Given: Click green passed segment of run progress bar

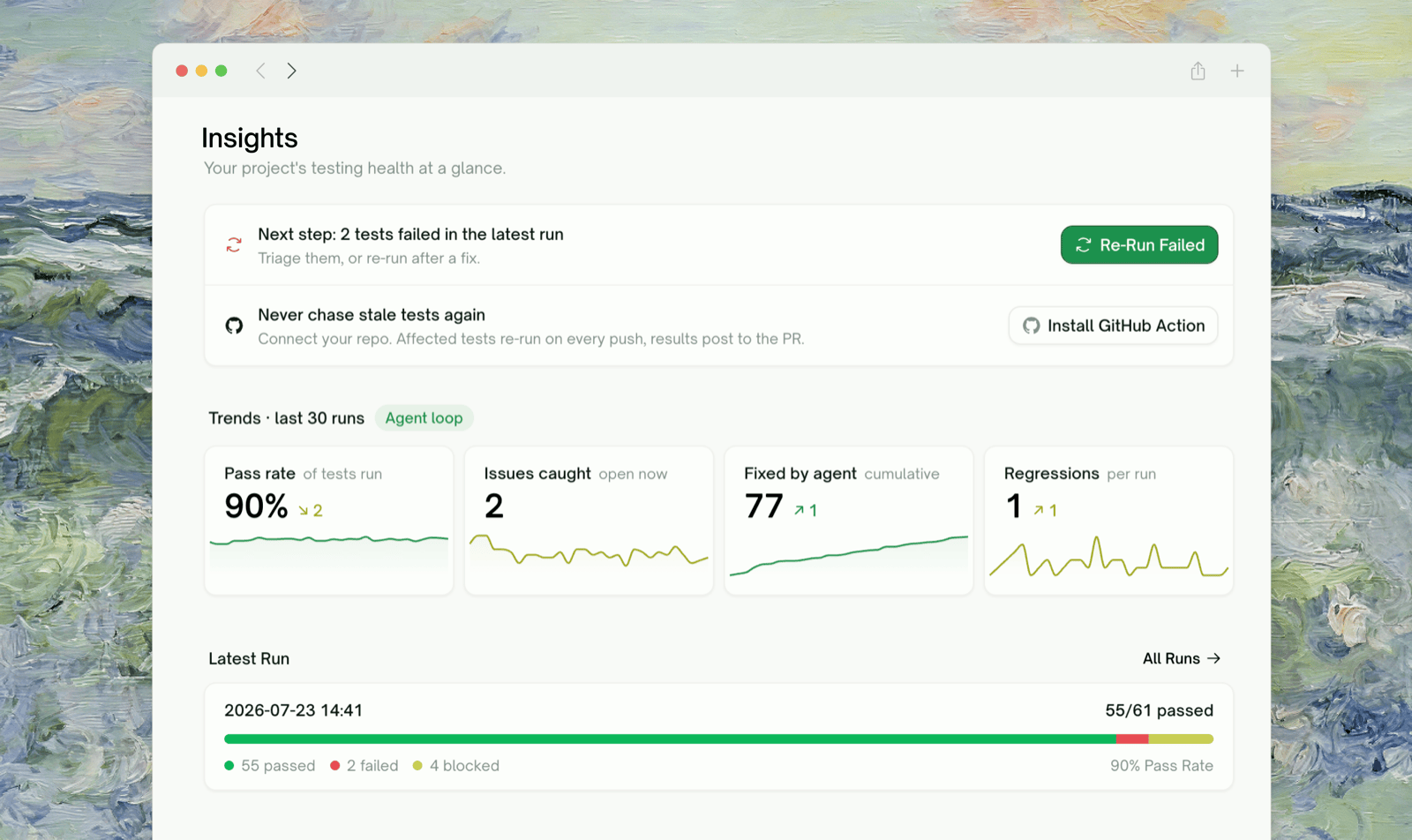Looking at the screenshot, I should tap(670, 739).
